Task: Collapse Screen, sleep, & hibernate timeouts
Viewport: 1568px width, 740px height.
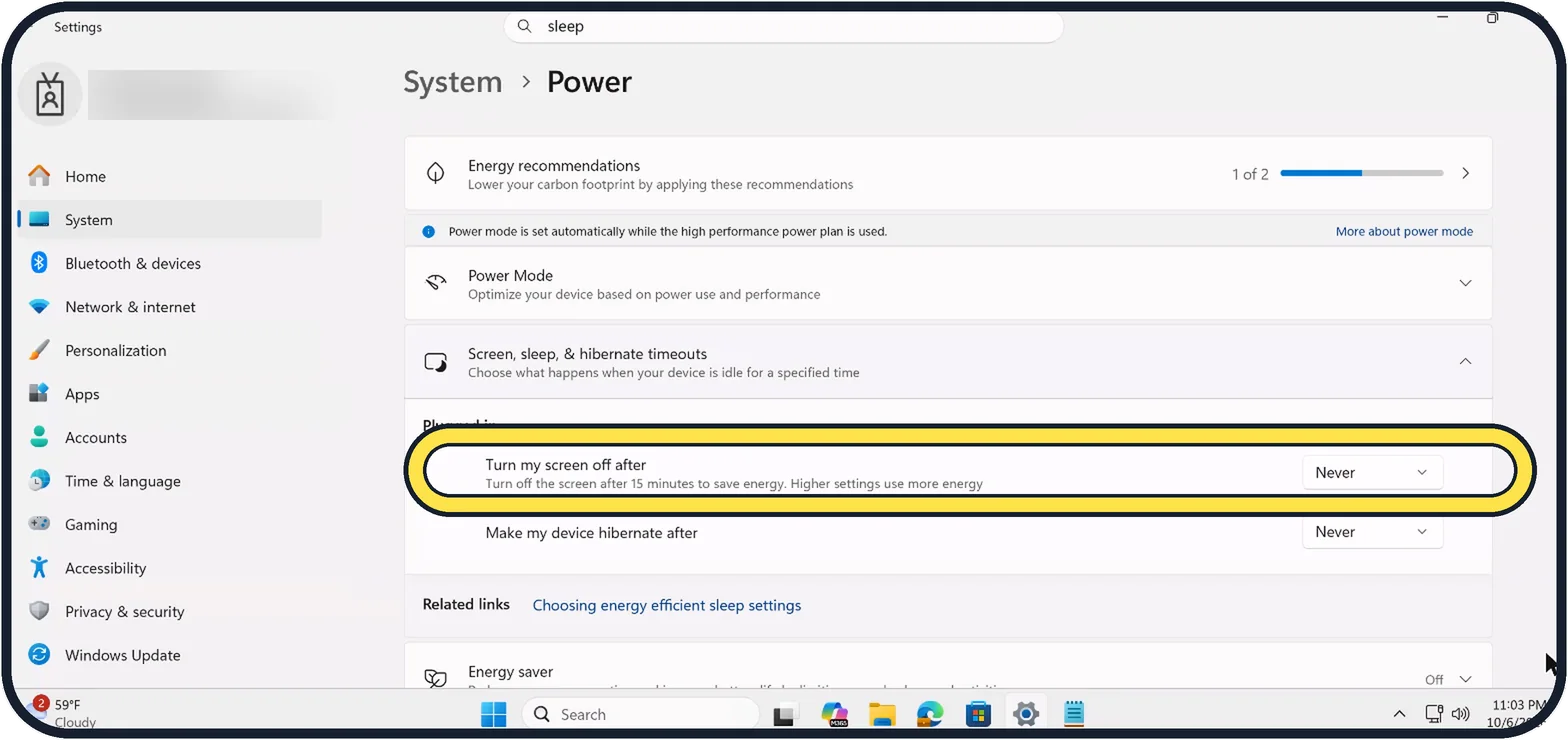Action: 948,362
